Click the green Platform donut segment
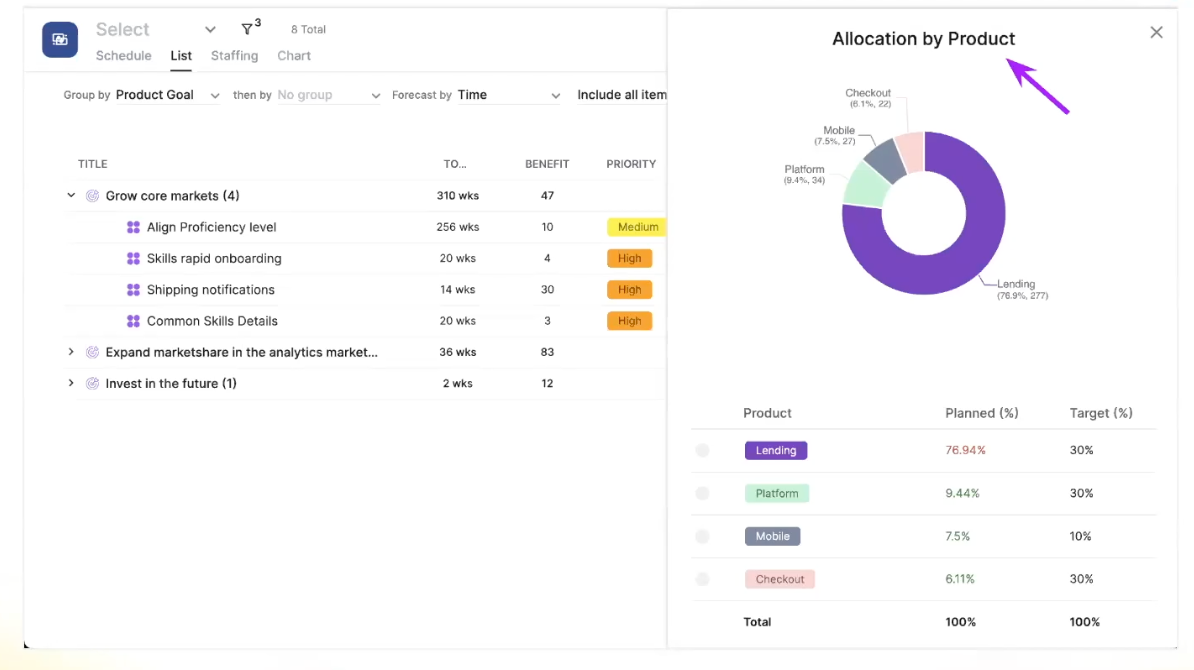The height and width of the screenshot is (670, 1194). pyautogui.click(x=865, y=186)
